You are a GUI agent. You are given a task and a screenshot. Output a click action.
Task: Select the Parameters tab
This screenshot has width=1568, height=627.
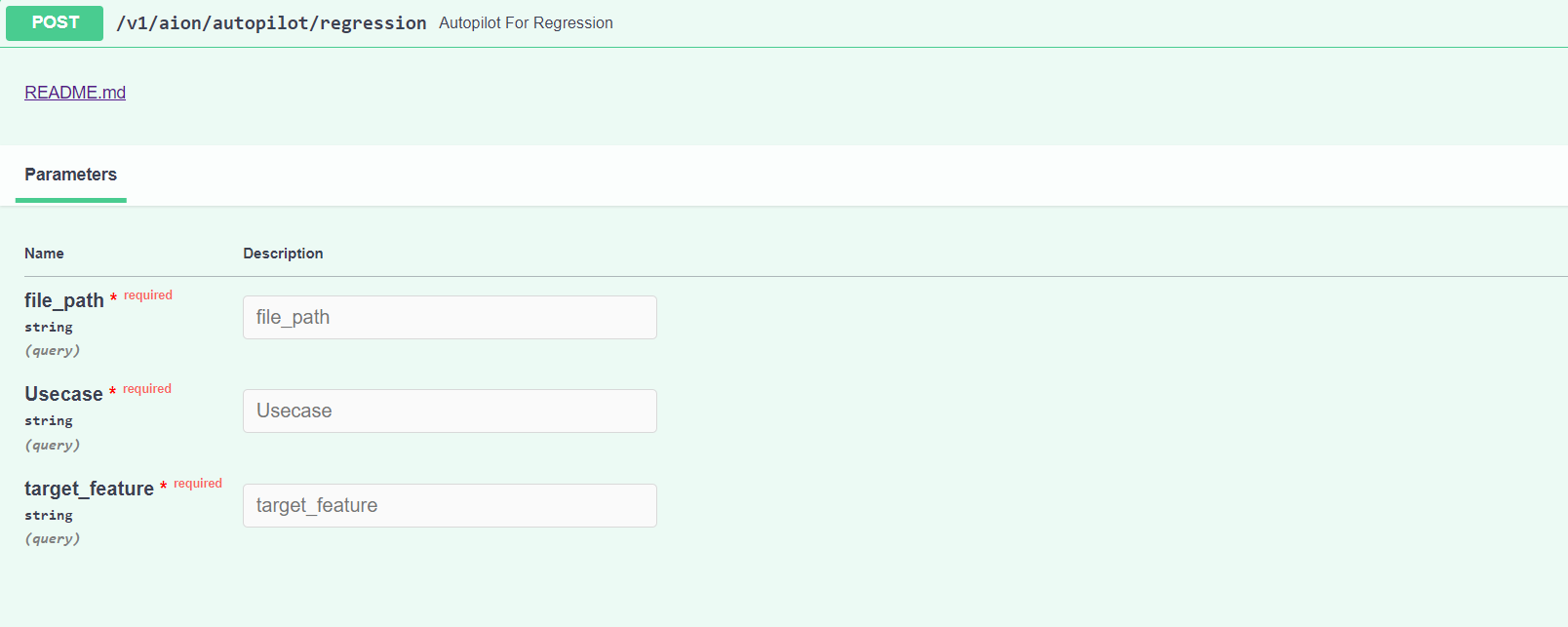70,175
